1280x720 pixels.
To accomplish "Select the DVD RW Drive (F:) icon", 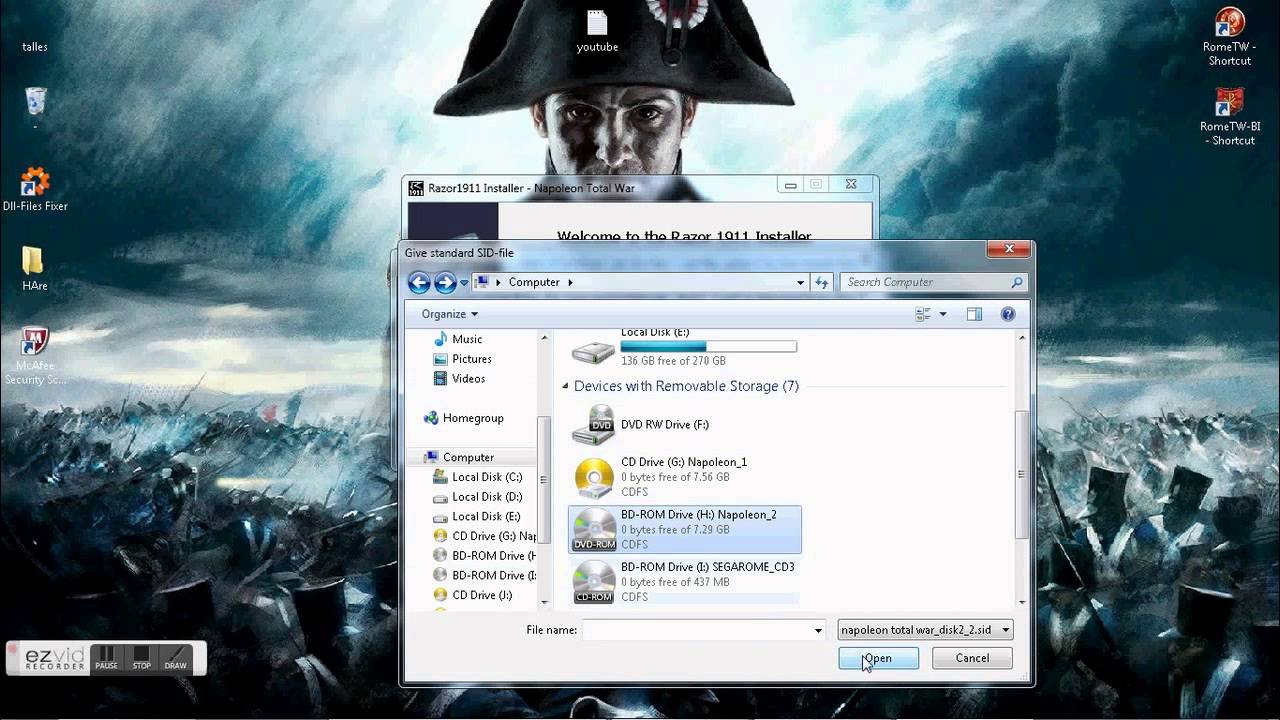I will point(593,425).
